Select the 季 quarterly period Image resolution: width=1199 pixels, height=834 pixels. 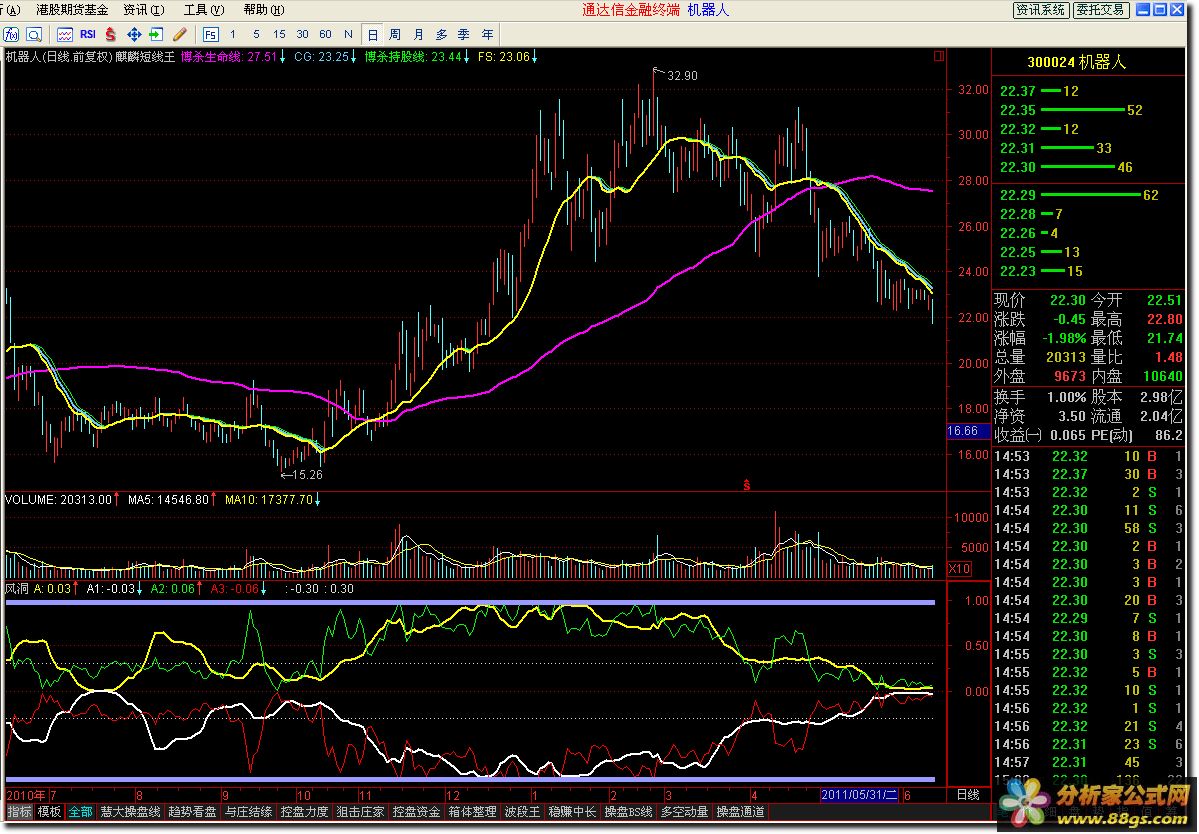pos(463,34)
